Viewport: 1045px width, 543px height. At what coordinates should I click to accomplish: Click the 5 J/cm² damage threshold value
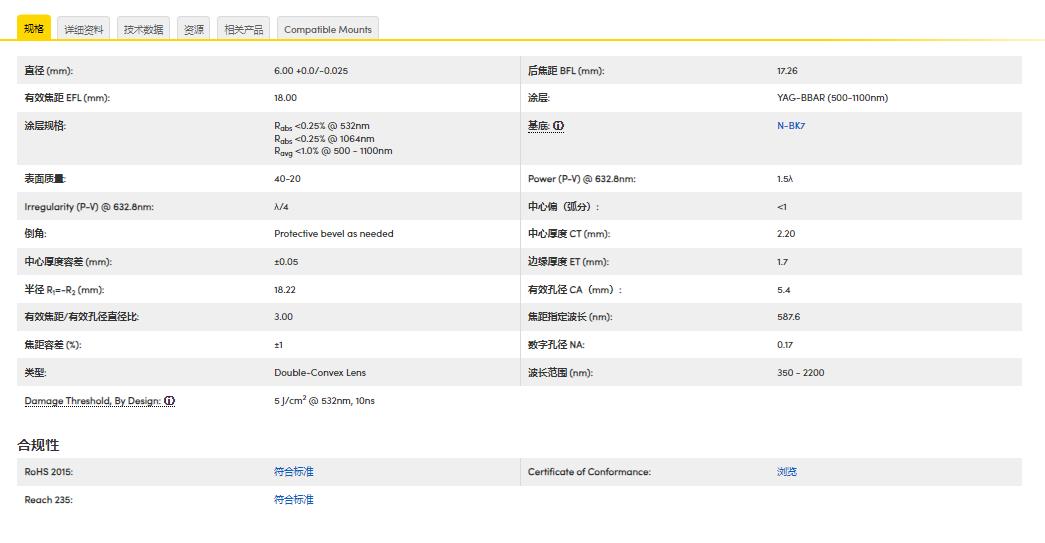325,401
